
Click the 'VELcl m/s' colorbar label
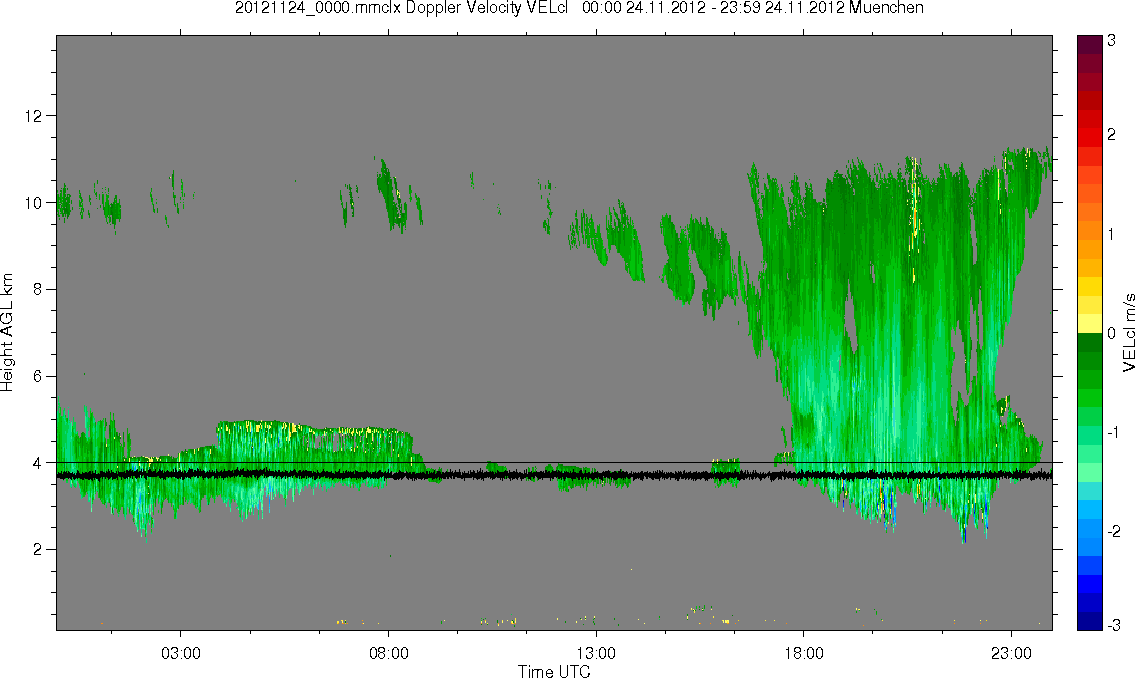tap(1128, 333)
